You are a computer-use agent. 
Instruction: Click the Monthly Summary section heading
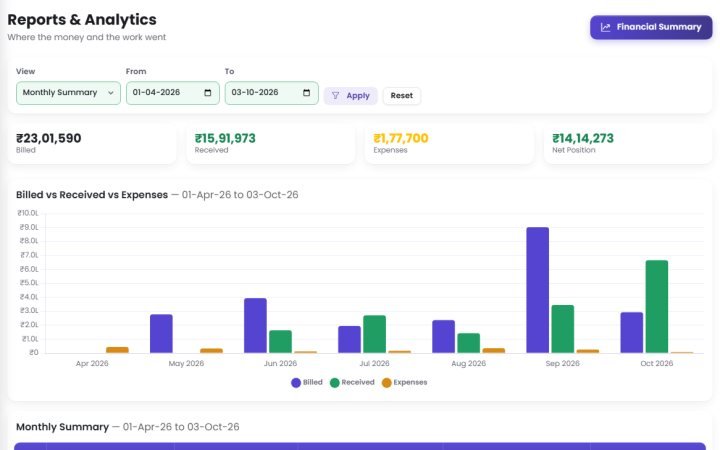[x=62, y=427]
